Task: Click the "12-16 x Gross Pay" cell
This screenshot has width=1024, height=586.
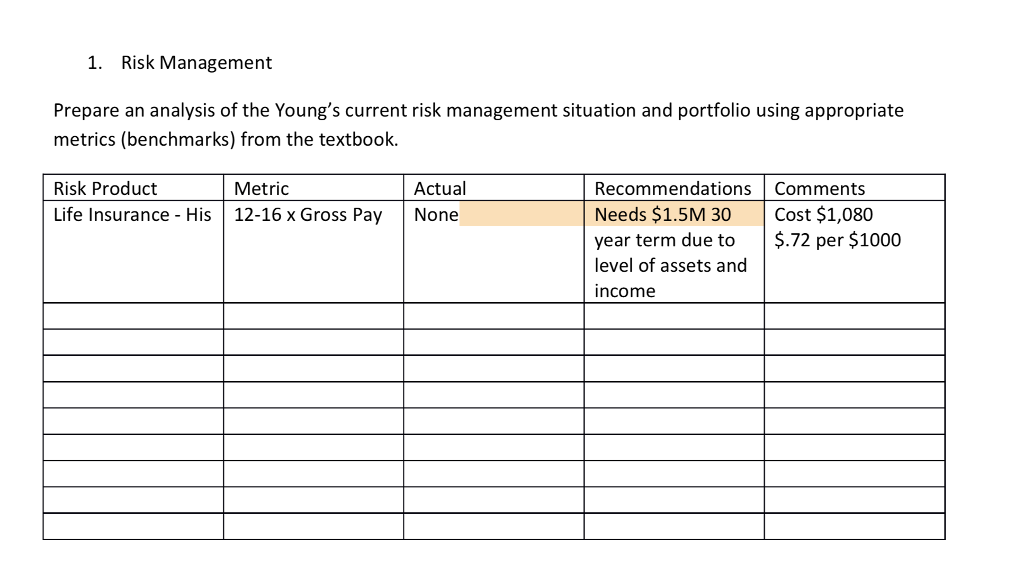Action: [x=308, y=215]
